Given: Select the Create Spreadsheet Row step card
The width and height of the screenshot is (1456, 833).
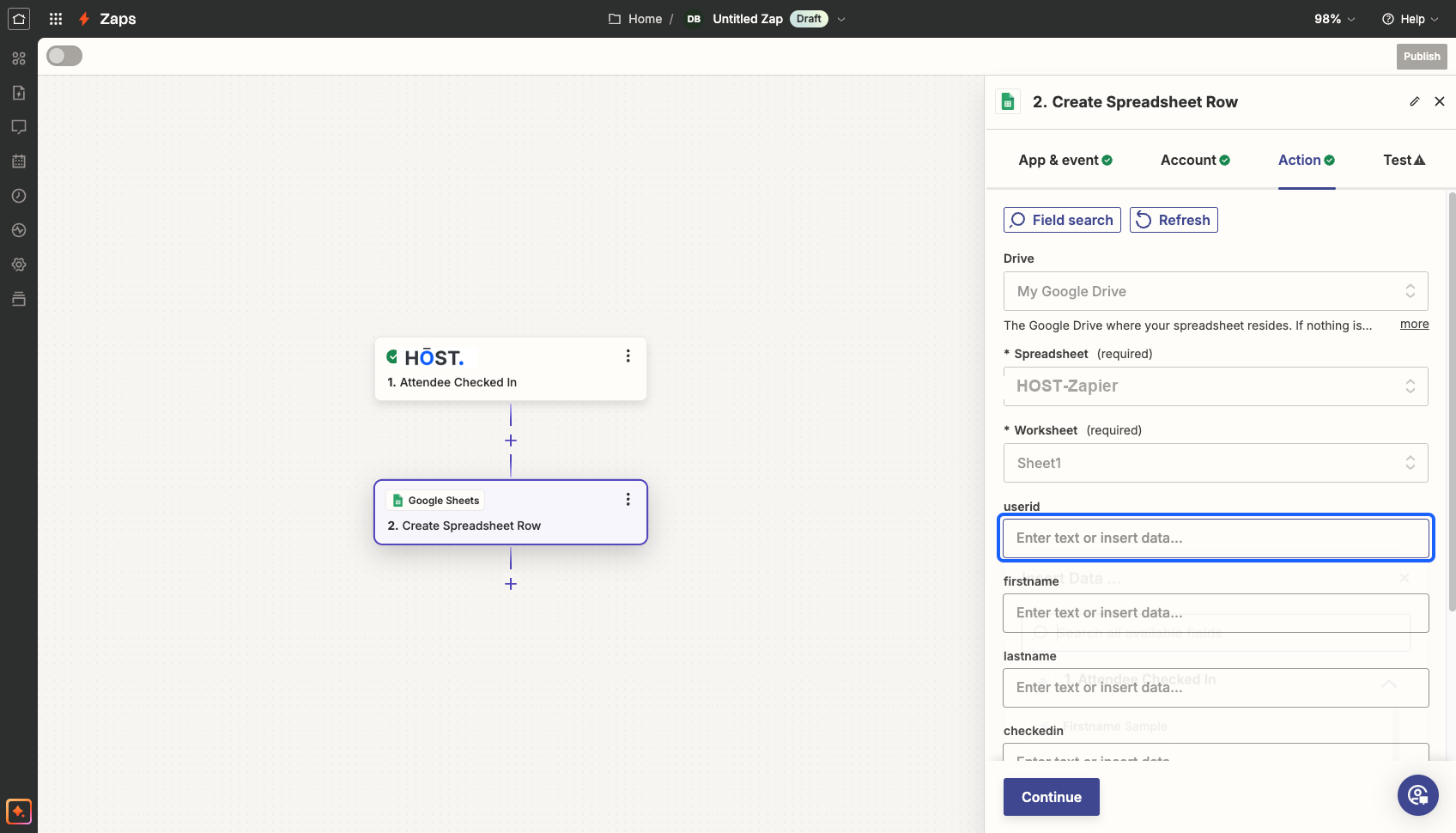Looking at the screenshot, I should (511, 512).
